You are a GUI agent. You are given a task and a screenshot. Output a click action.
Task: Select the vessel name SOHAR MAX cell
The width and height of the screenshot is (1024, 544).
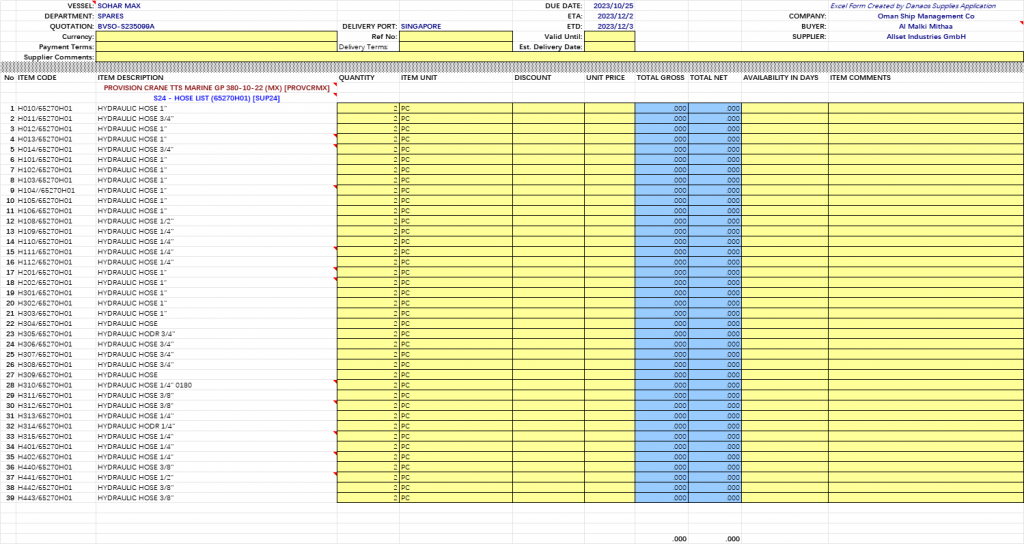point(120,6)
